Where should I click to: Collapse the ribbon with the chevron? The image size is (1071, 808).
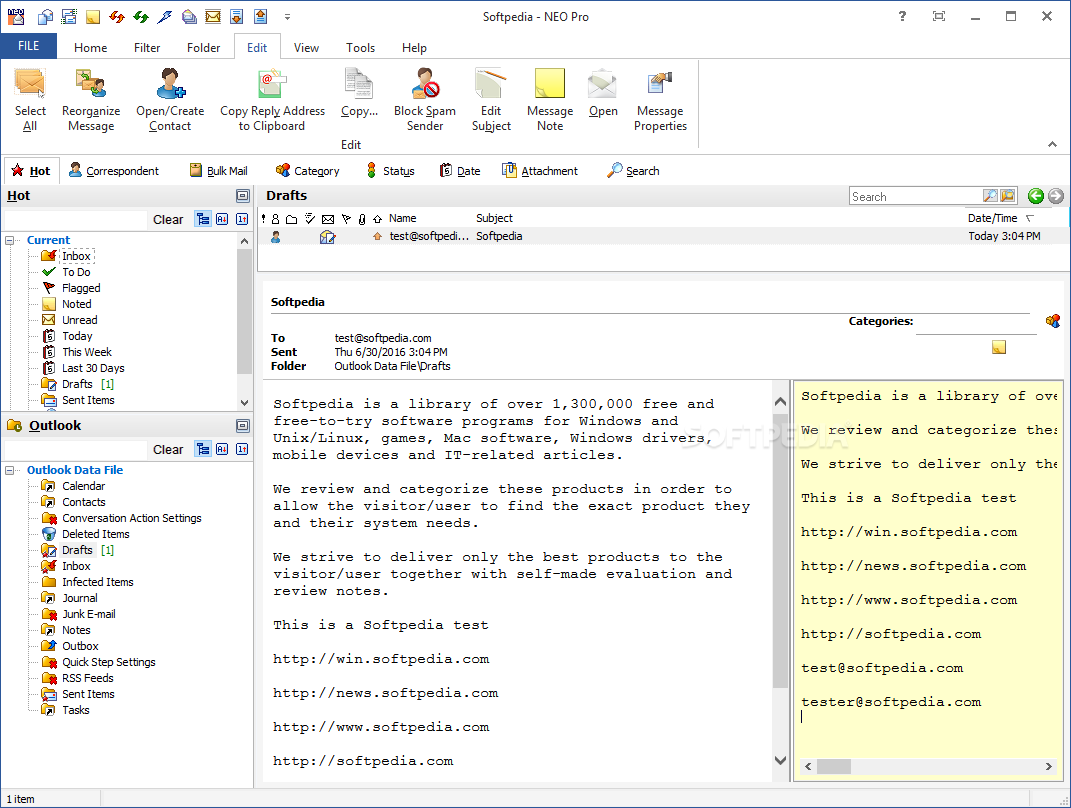(x=1053, y=144)
